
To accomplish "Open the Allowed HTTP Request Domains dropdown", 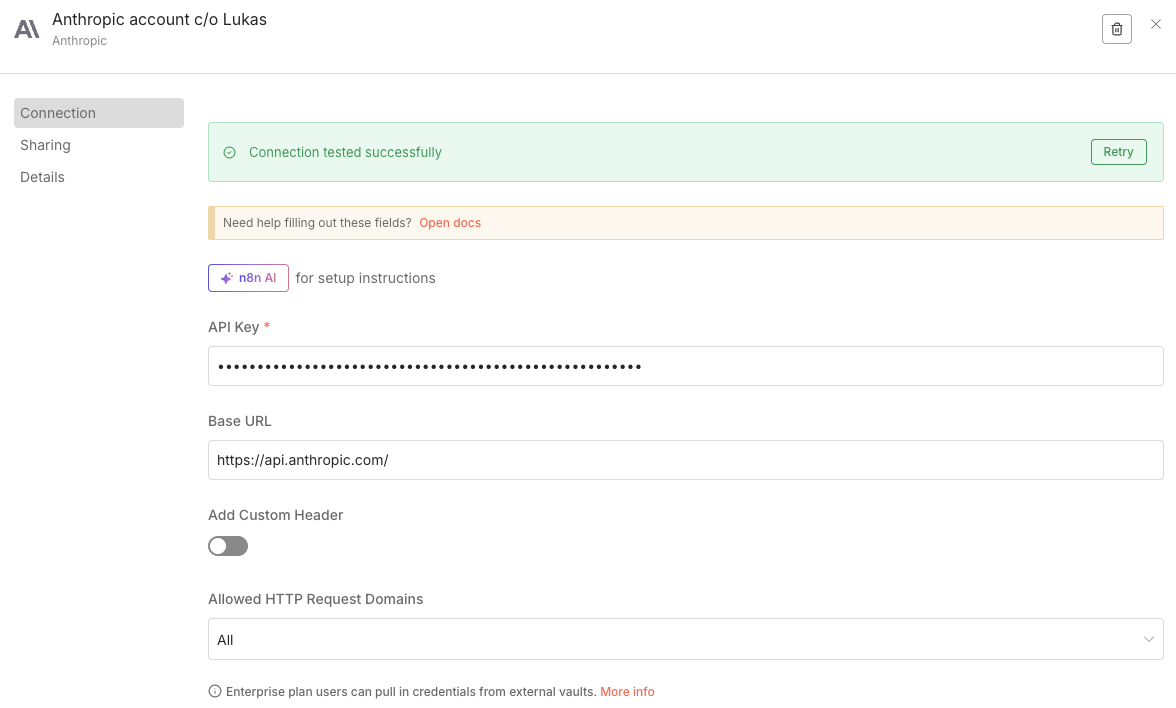I will 685,640.
